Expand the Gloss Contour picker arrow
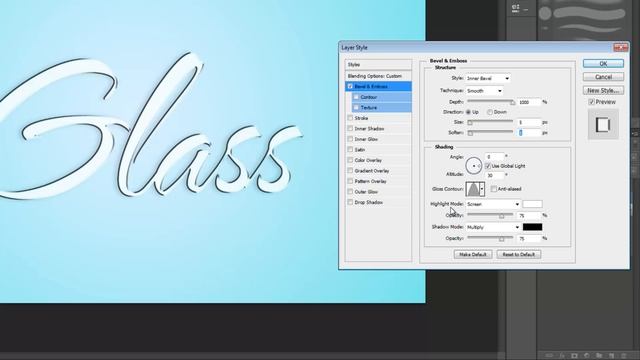 [x=482, y=189]
